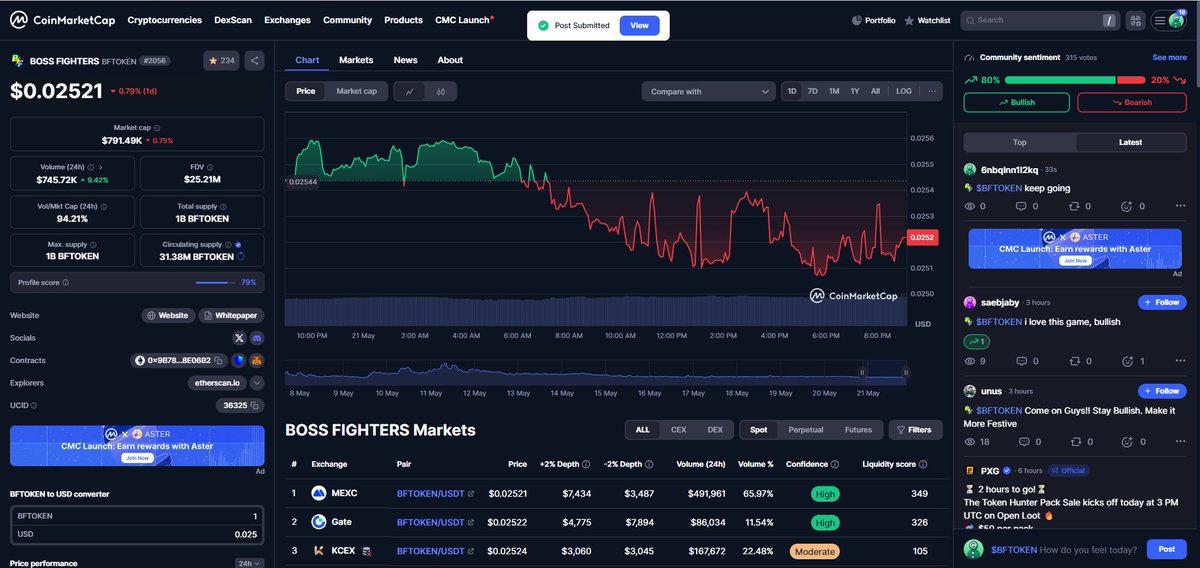Screen dimensions: 1200x568
Task: Switch chart to candlestick view icon
Action: point(441,91)
